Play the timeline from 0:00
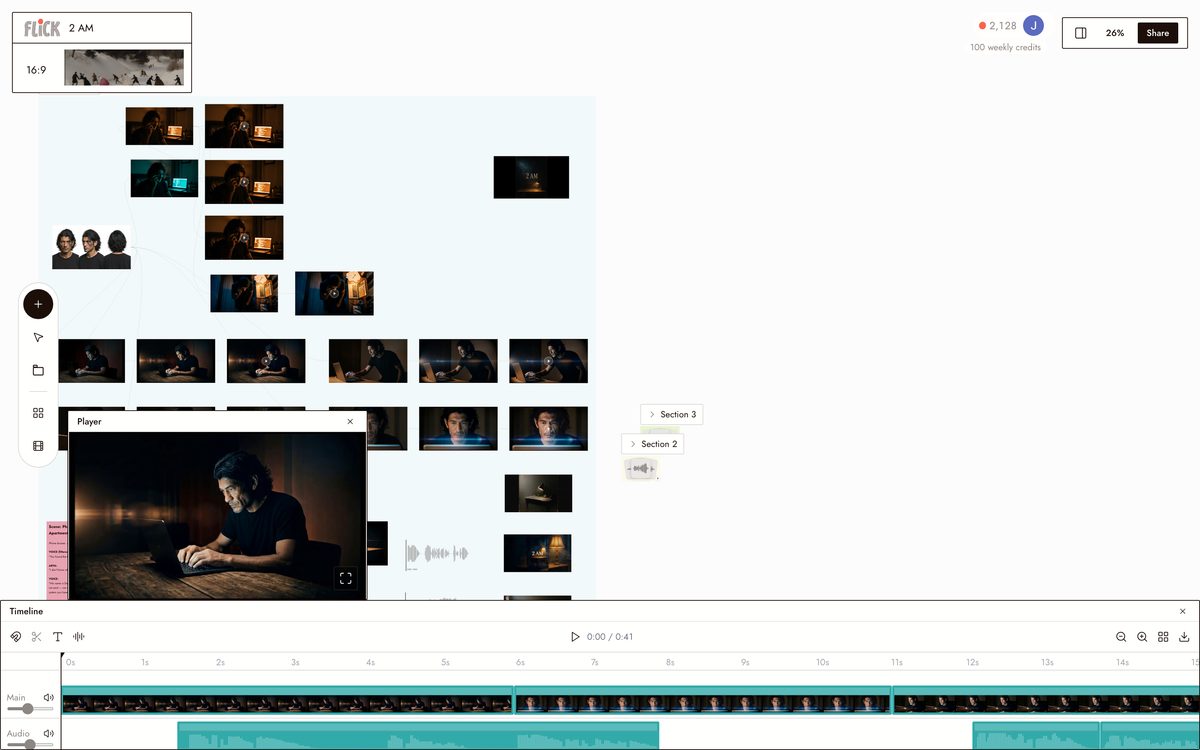The width and height of the screenshot is (1200, 750). [574, 637]
